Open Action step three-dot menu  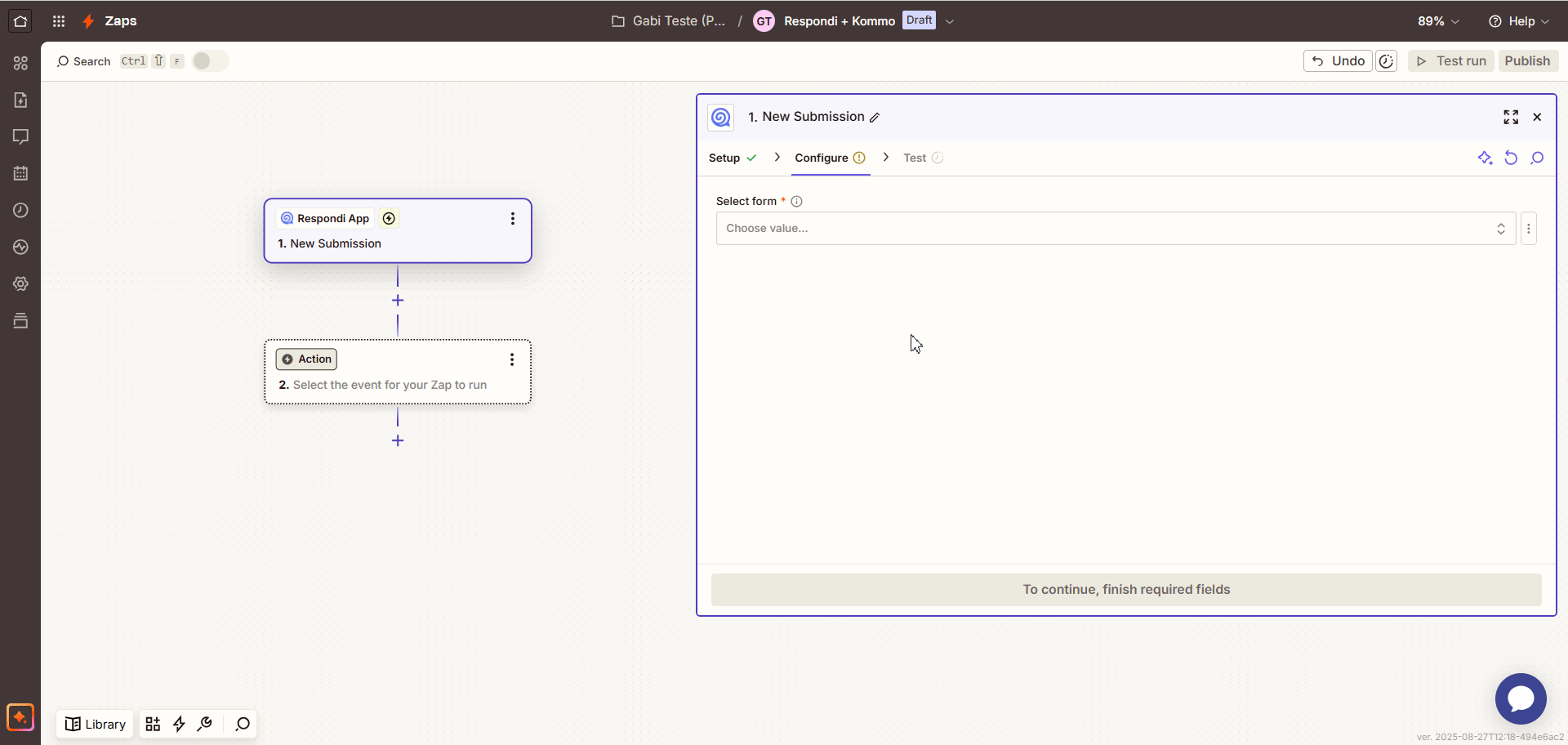pos(512,359)
